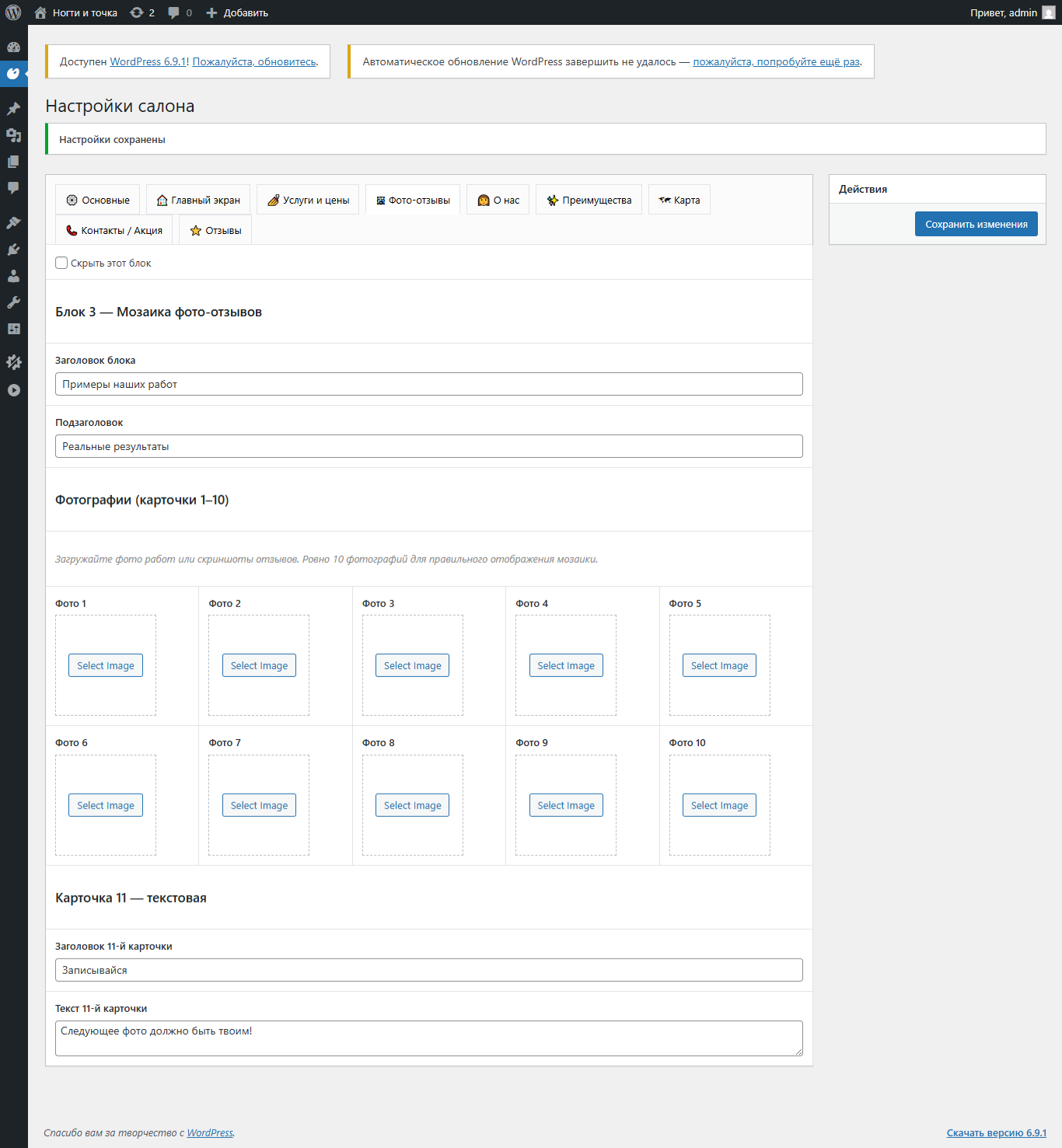This screenshot has height=1148, width=1062.
Task: Switch to the "Контакты / Акция" tab
Action: pos(114,230)
